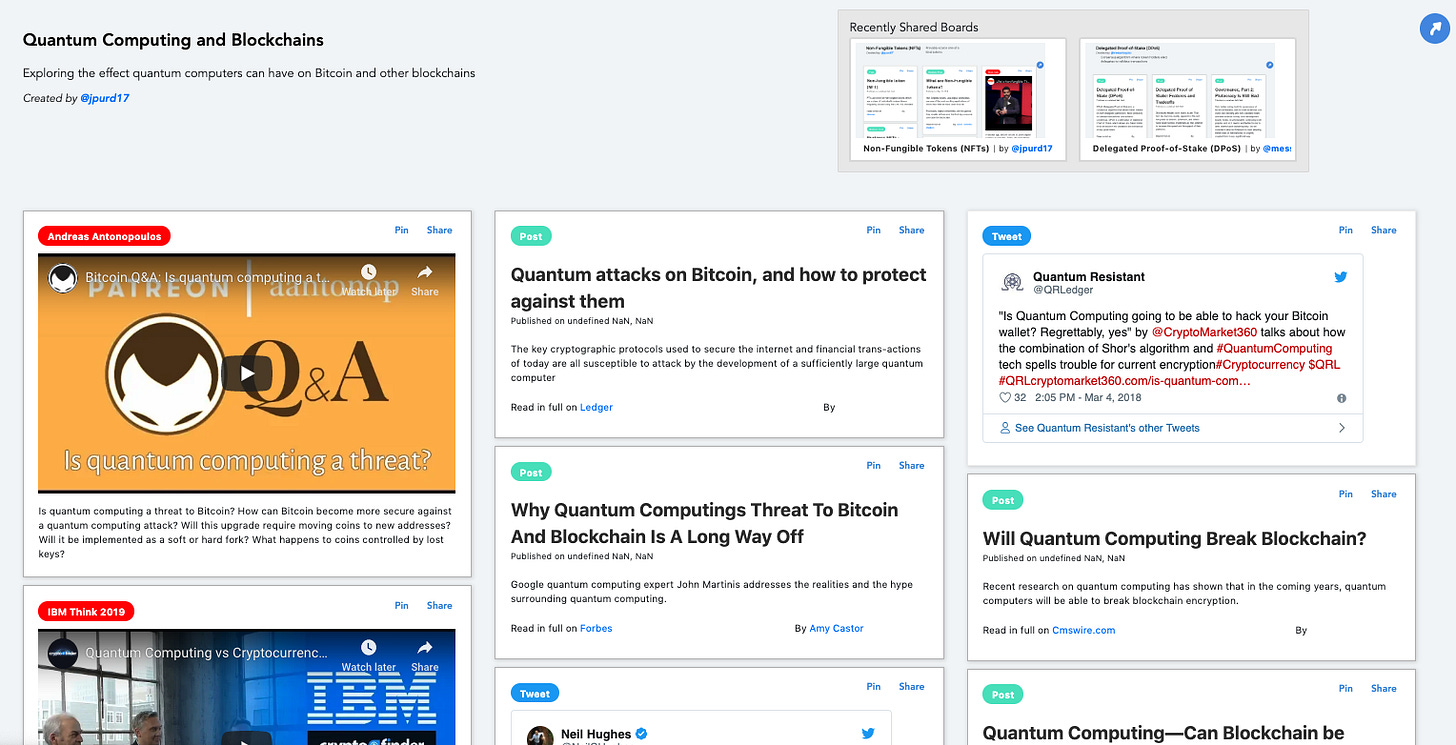Open blue arrow icon on DPoS board thumbnail

[x=1270, y=64]
